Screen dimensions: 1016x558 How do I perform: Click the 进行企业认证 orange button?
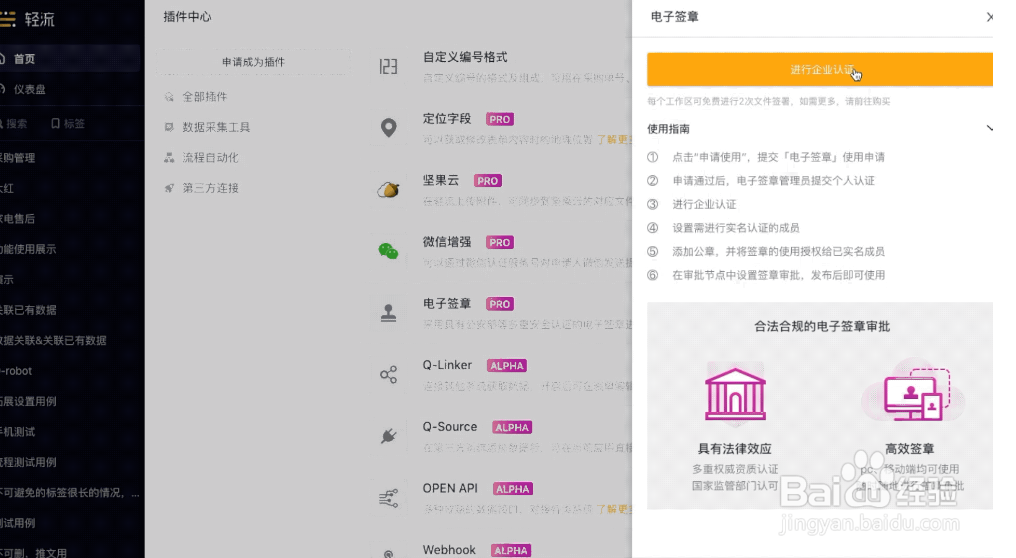tap(820, 69)
